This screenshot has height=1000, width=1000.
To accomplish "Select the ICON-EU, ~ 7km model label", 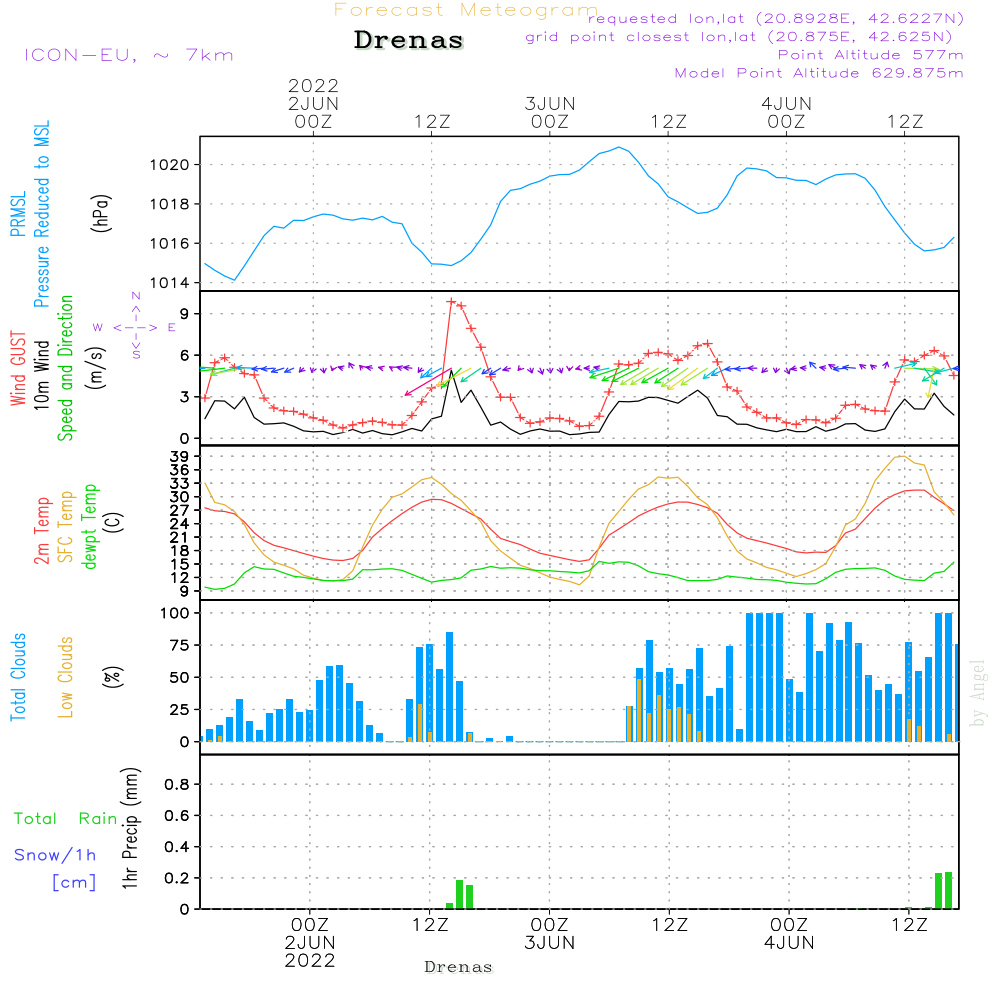I will (128, 55).
